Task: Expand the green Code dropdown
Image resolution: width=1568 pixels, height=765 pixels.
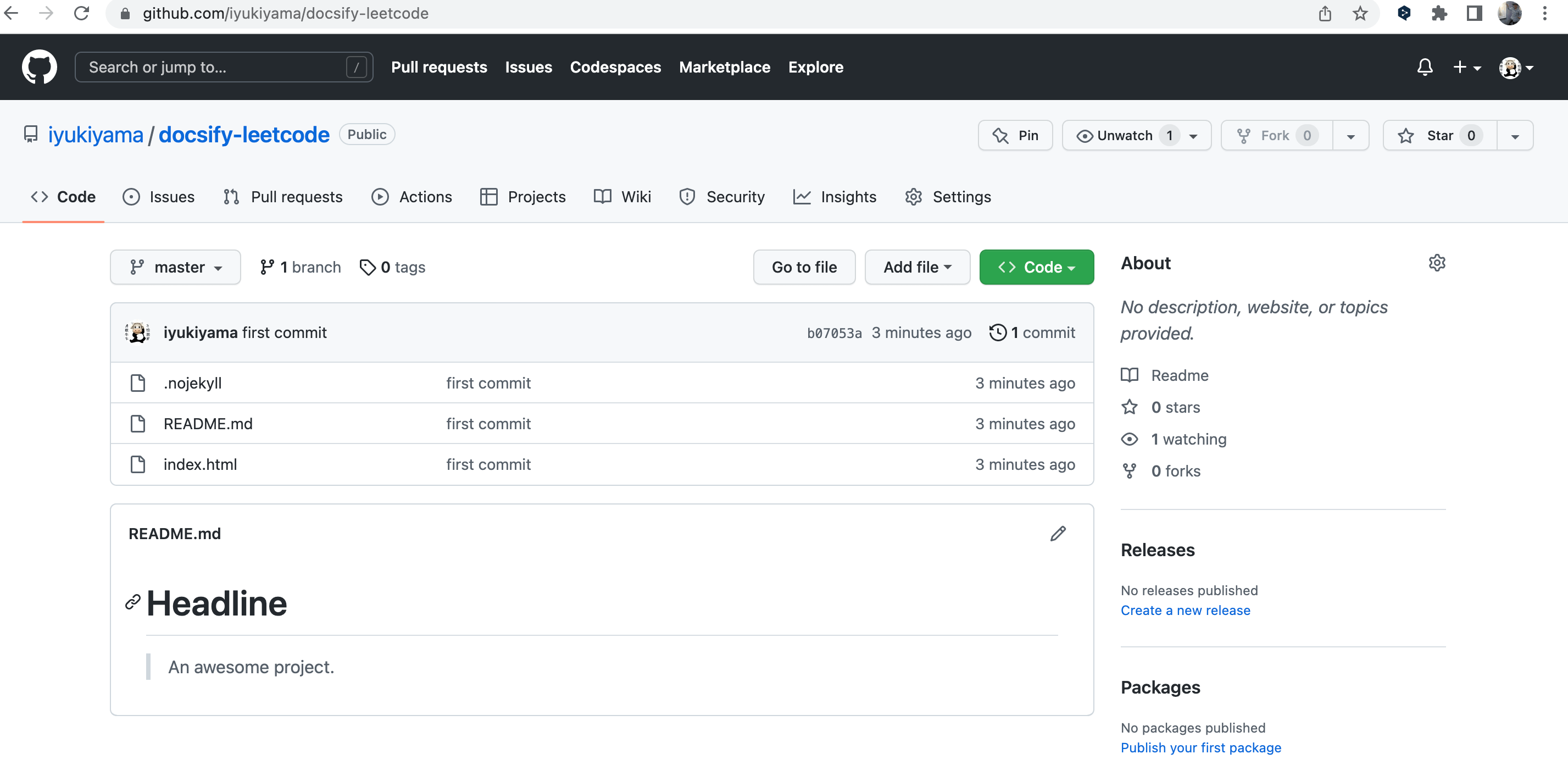Action: [1036, 268]
